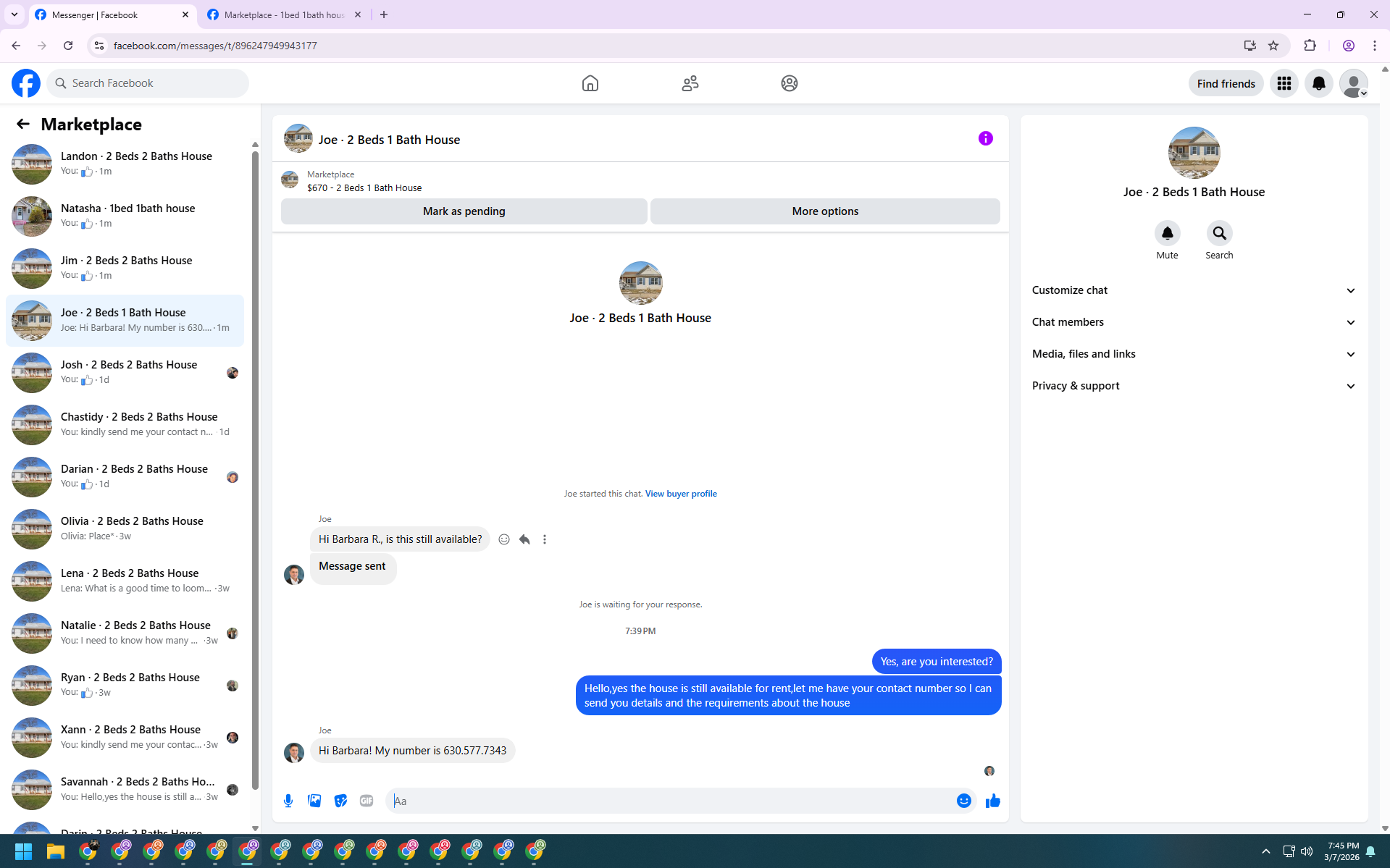Open Natasha 1bed 1bath house conversation

tap(125, 216)
